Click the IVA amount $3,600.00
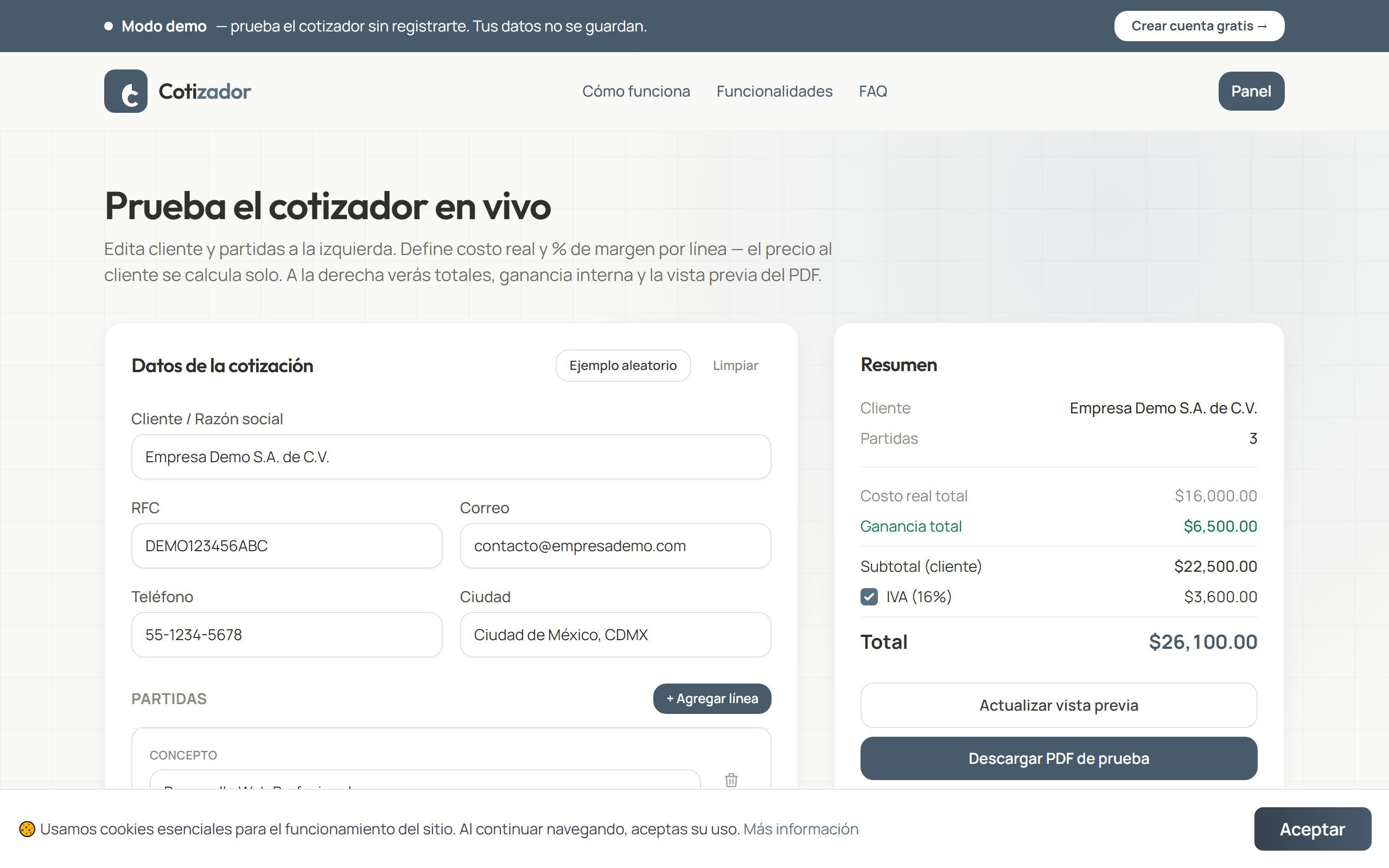Image resolution: width=1389 pixels, height=868 pixels. click(x=1220, y=597)
